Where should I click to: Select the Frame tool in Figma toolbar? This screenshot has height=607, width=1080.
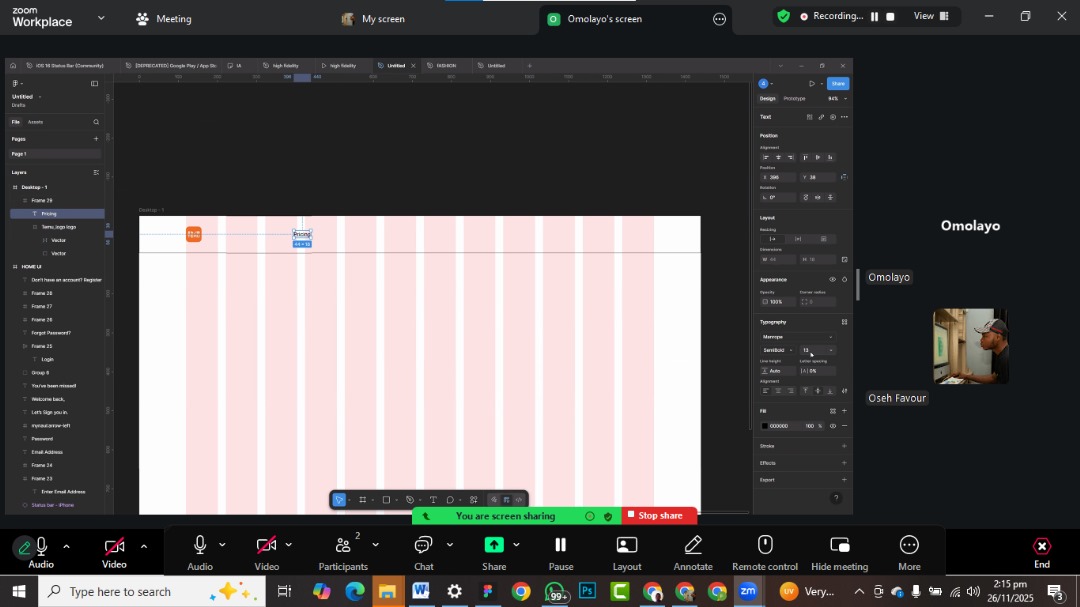(x=362, y=500)
